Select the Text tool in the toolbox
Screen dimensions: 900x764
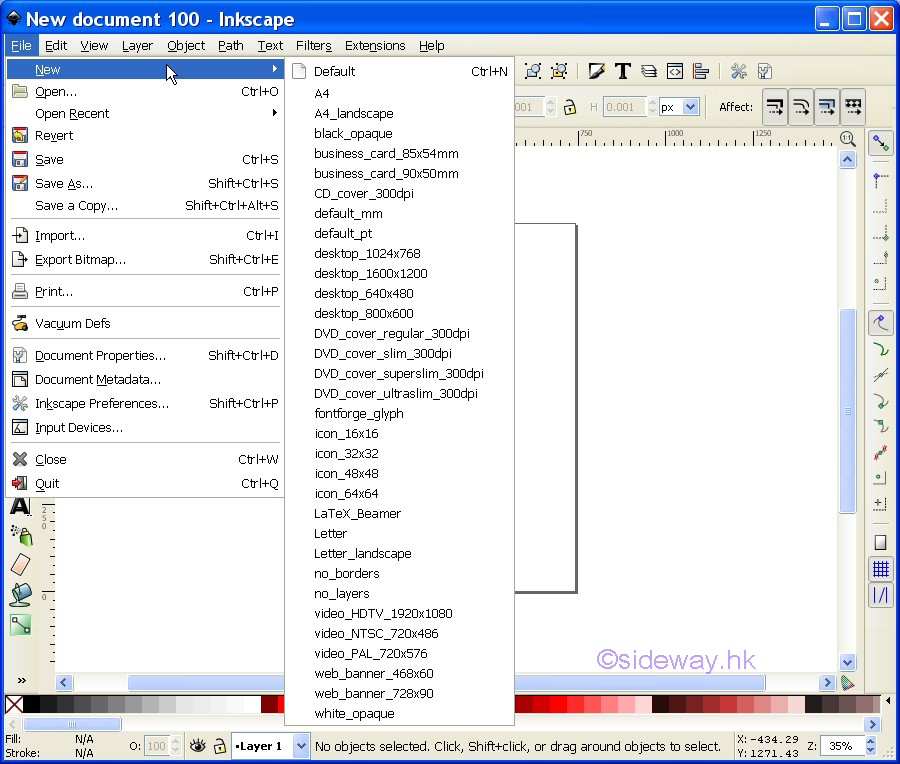click(20, 506)
